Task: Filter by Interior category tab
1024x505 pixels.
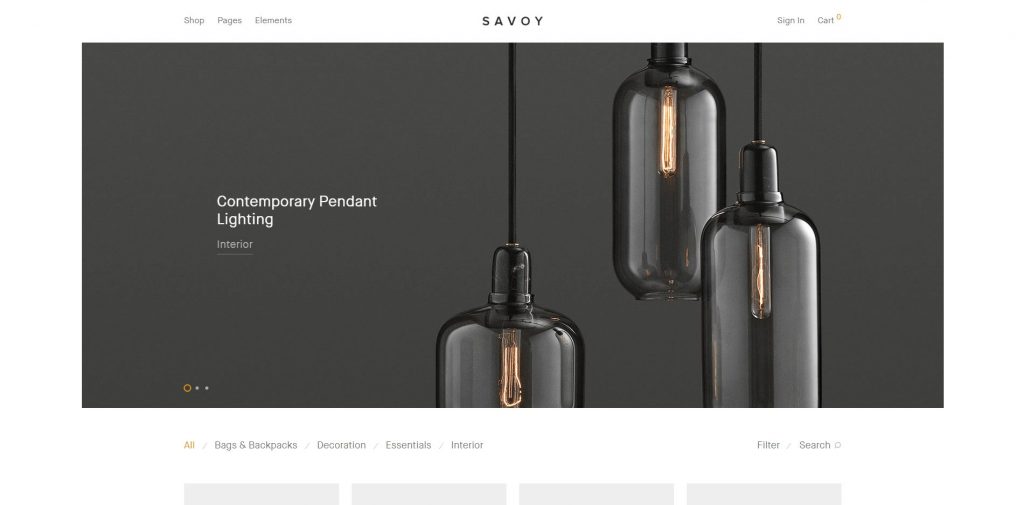Action: coord(467,445)
